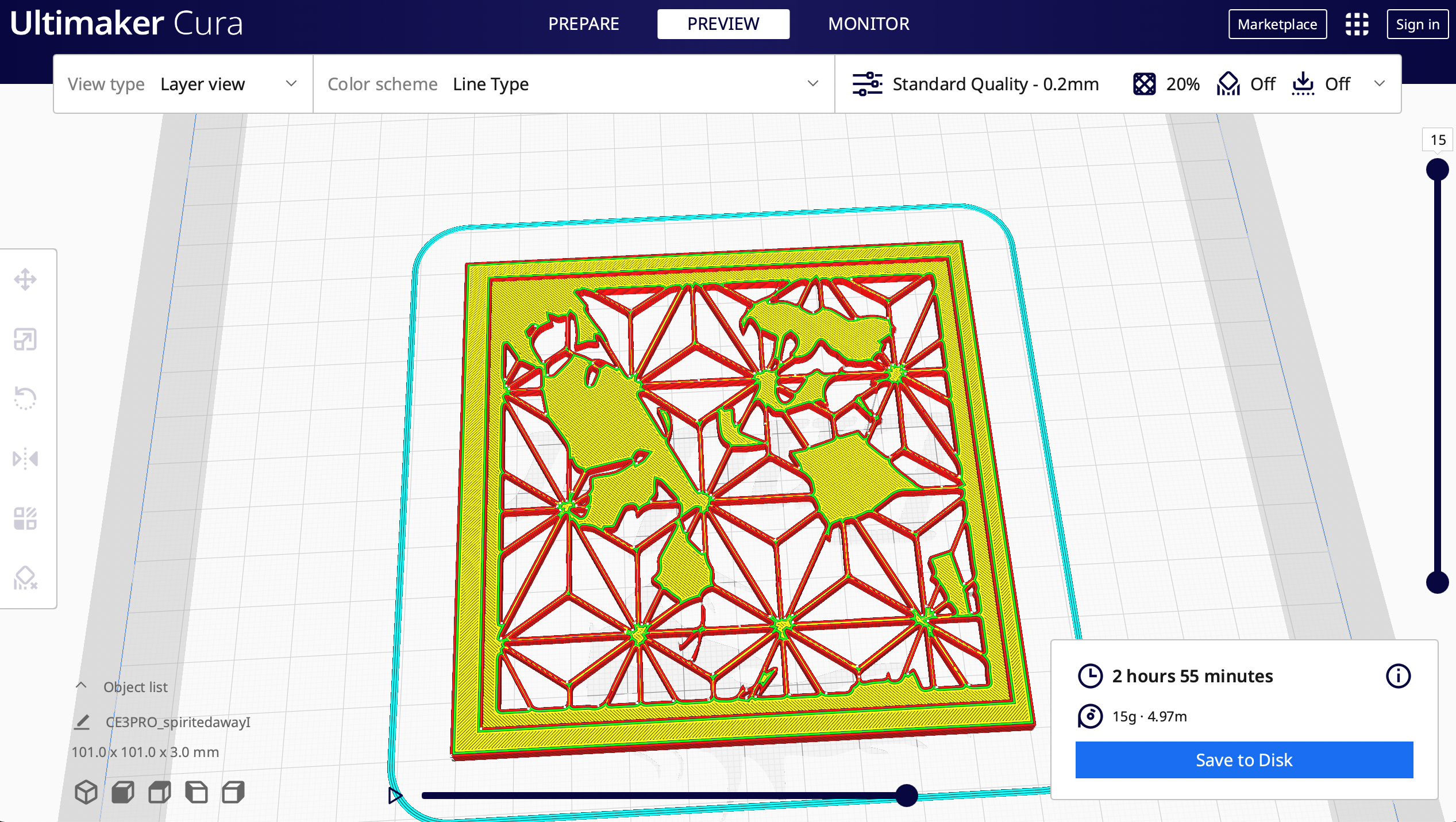Collapse the Object list
Screen dimensions: 1456x822
point(81,686)
